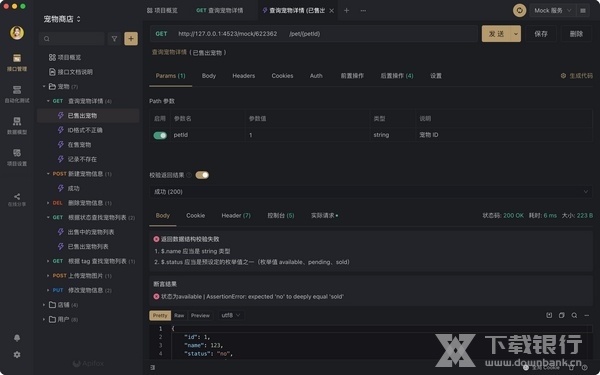
Task: Expand the 店铺 folder
Action: (44, 305)
